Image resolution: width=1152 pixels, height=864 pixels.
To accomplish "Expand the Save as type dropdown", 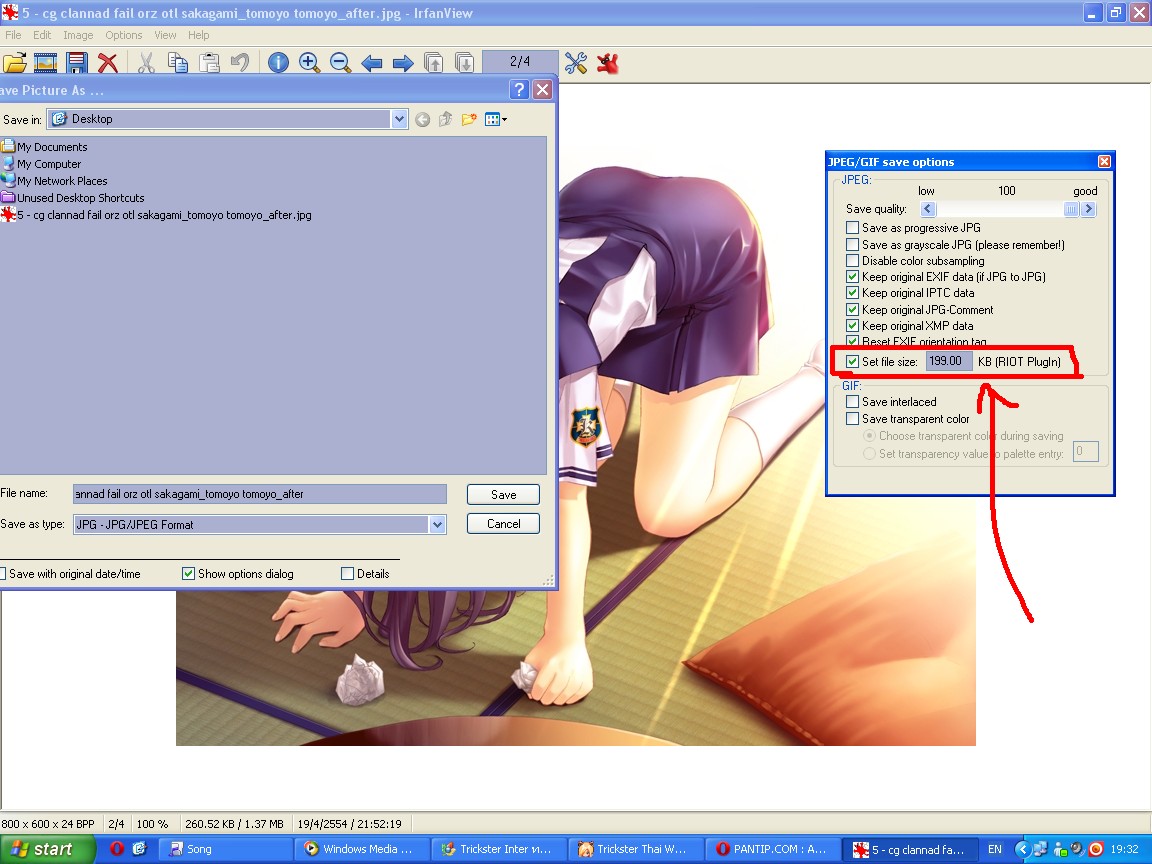I will [x=438, y=525].
